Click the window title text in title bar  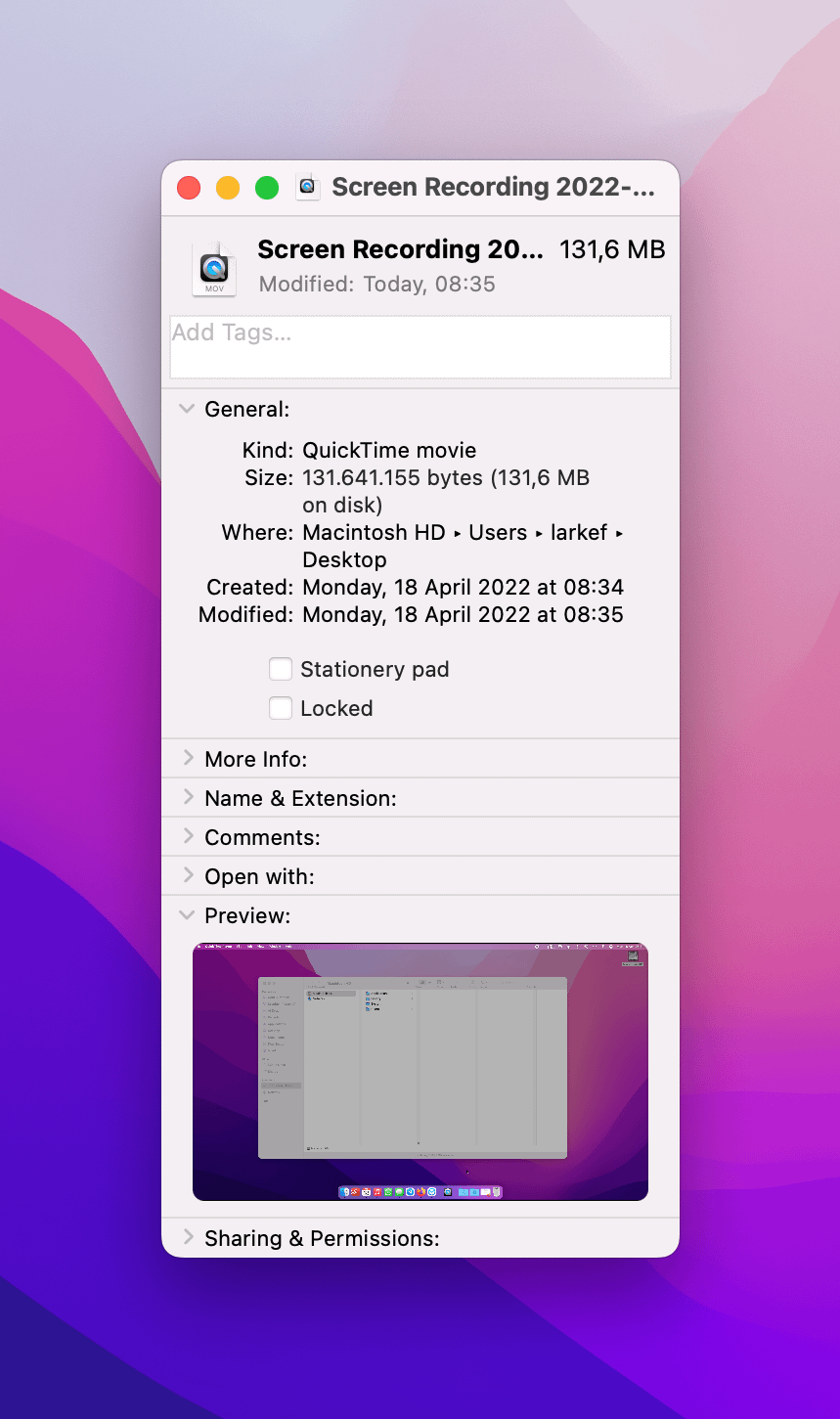(x=493, y=187)
